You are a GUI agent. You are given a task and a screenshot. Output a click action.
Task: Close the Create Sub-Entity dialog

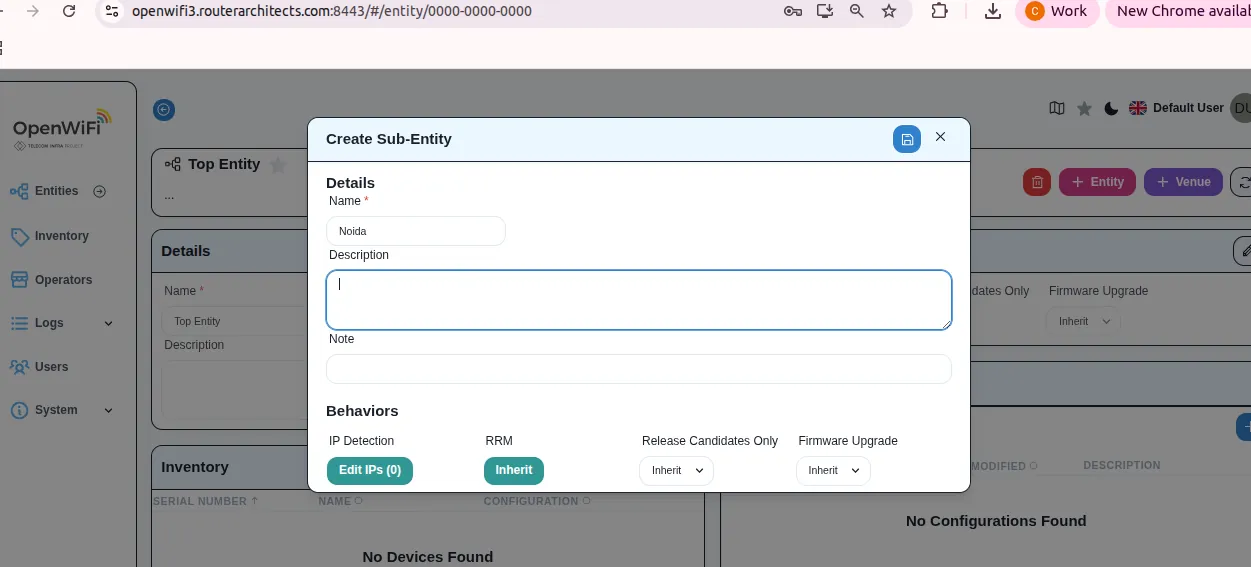(x=940, y=137)
